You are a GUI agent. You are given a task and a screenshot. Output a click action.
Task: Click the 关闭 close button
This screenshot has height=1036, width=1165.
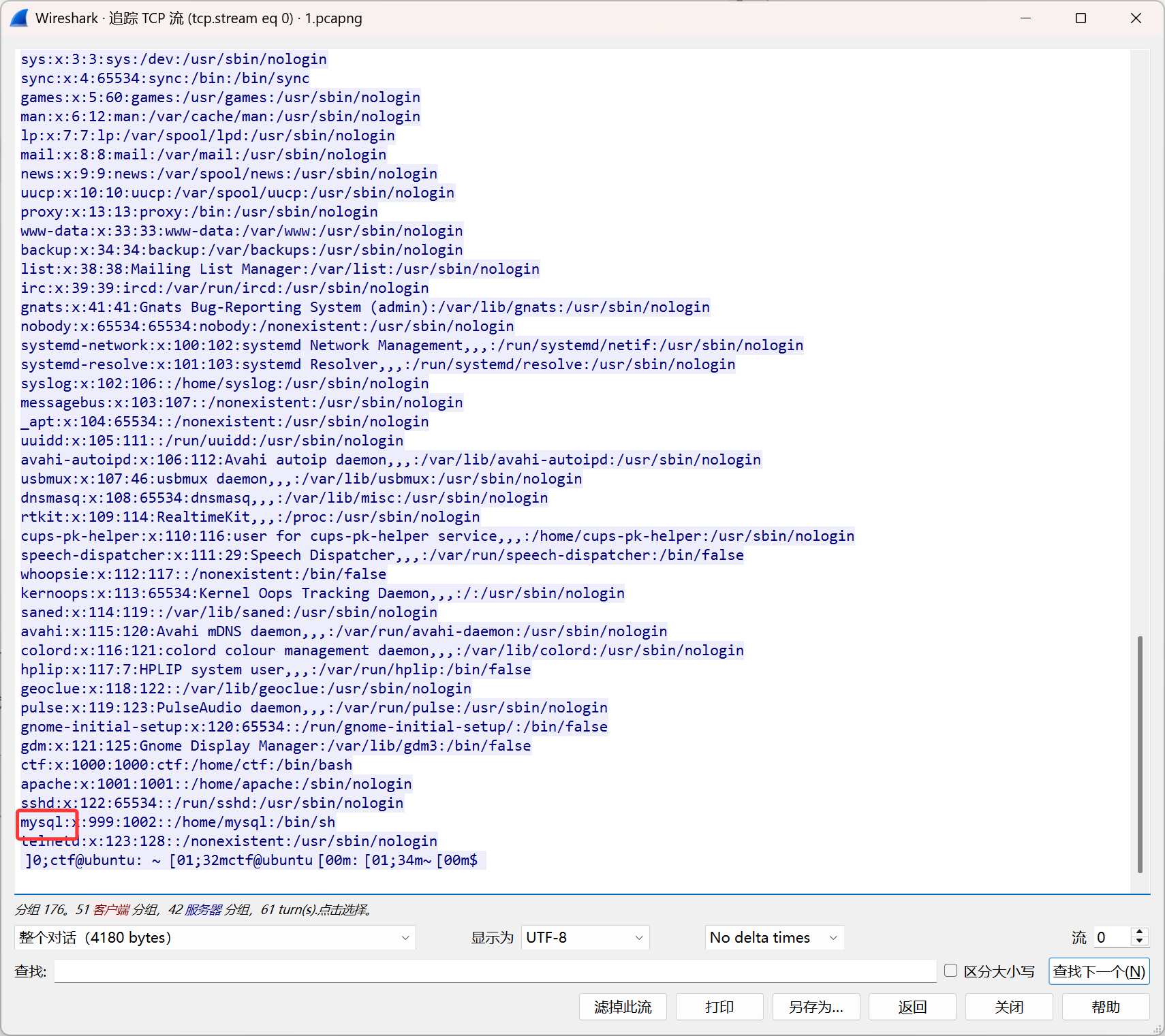coord(1009,1007)
